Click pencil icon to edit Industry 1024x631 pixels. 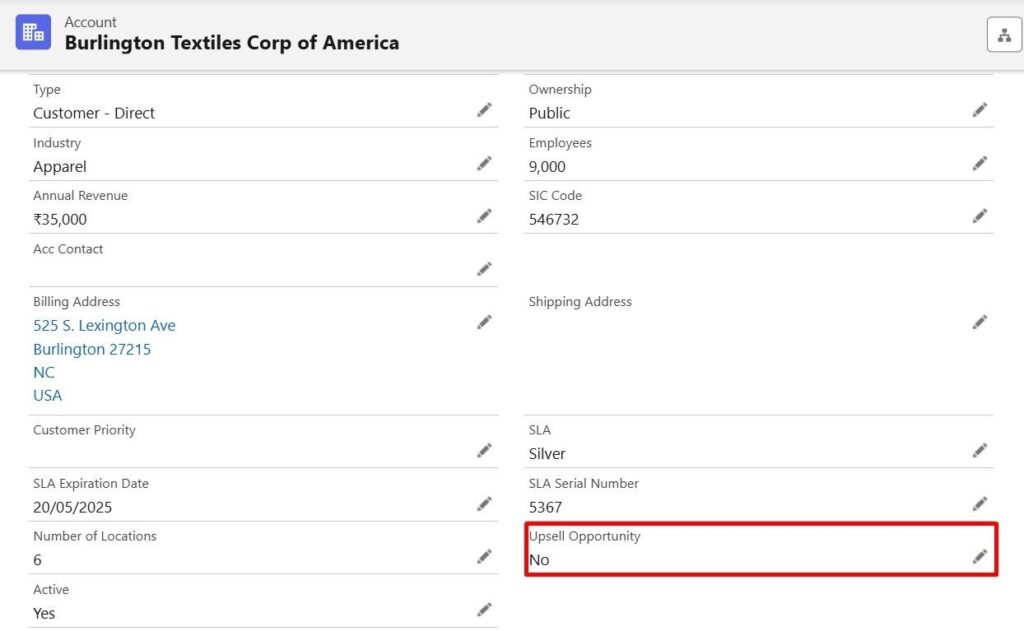tap(484, 163)
